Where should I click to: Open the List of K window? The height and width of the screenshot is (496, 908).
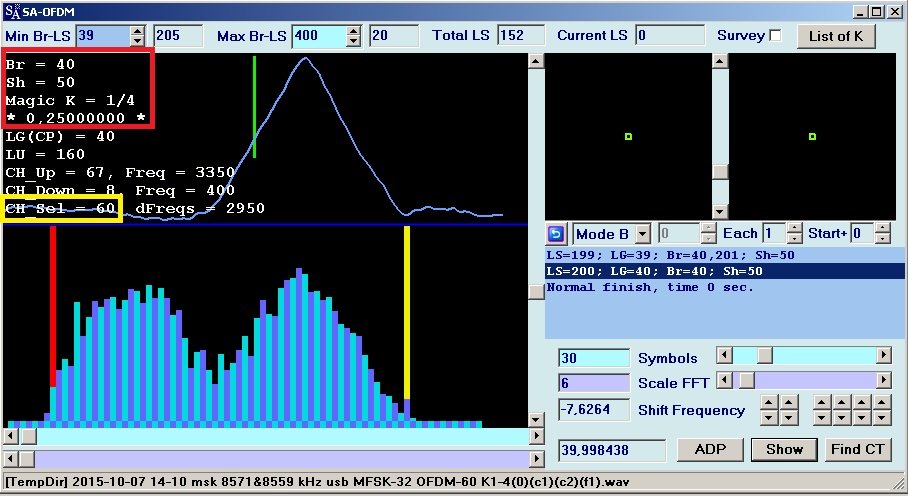tap(836, 36)
